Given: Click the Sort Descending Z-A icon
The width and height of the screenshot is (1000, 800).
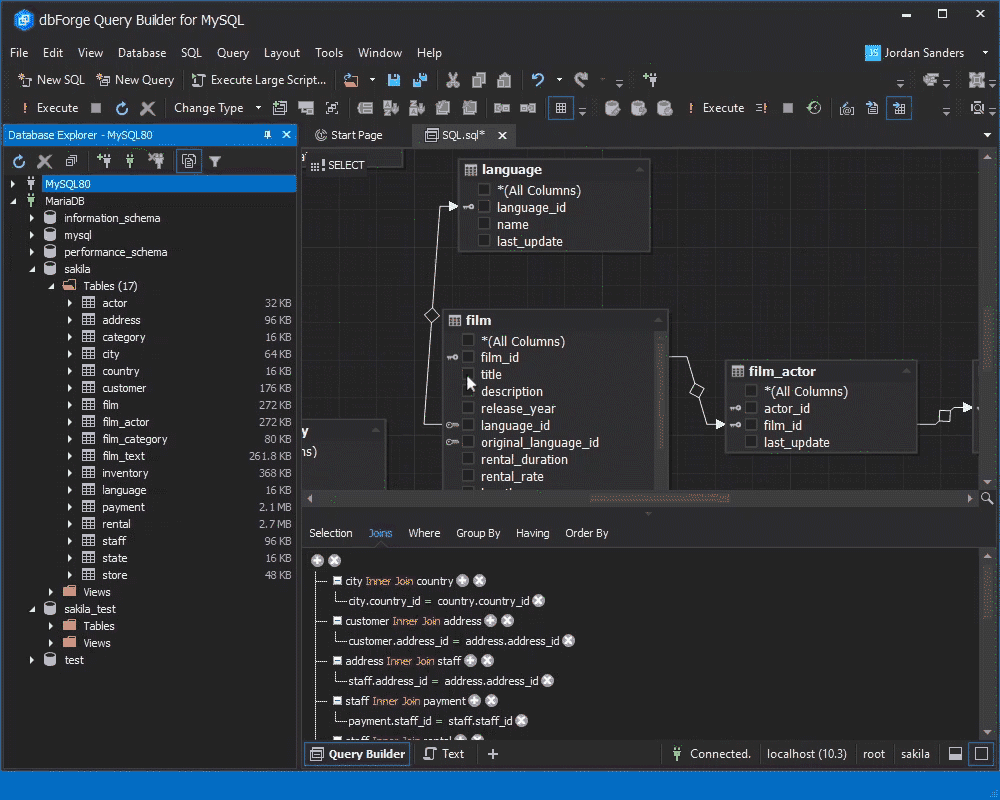Looking at the screenshot, I should click(417, 108).
